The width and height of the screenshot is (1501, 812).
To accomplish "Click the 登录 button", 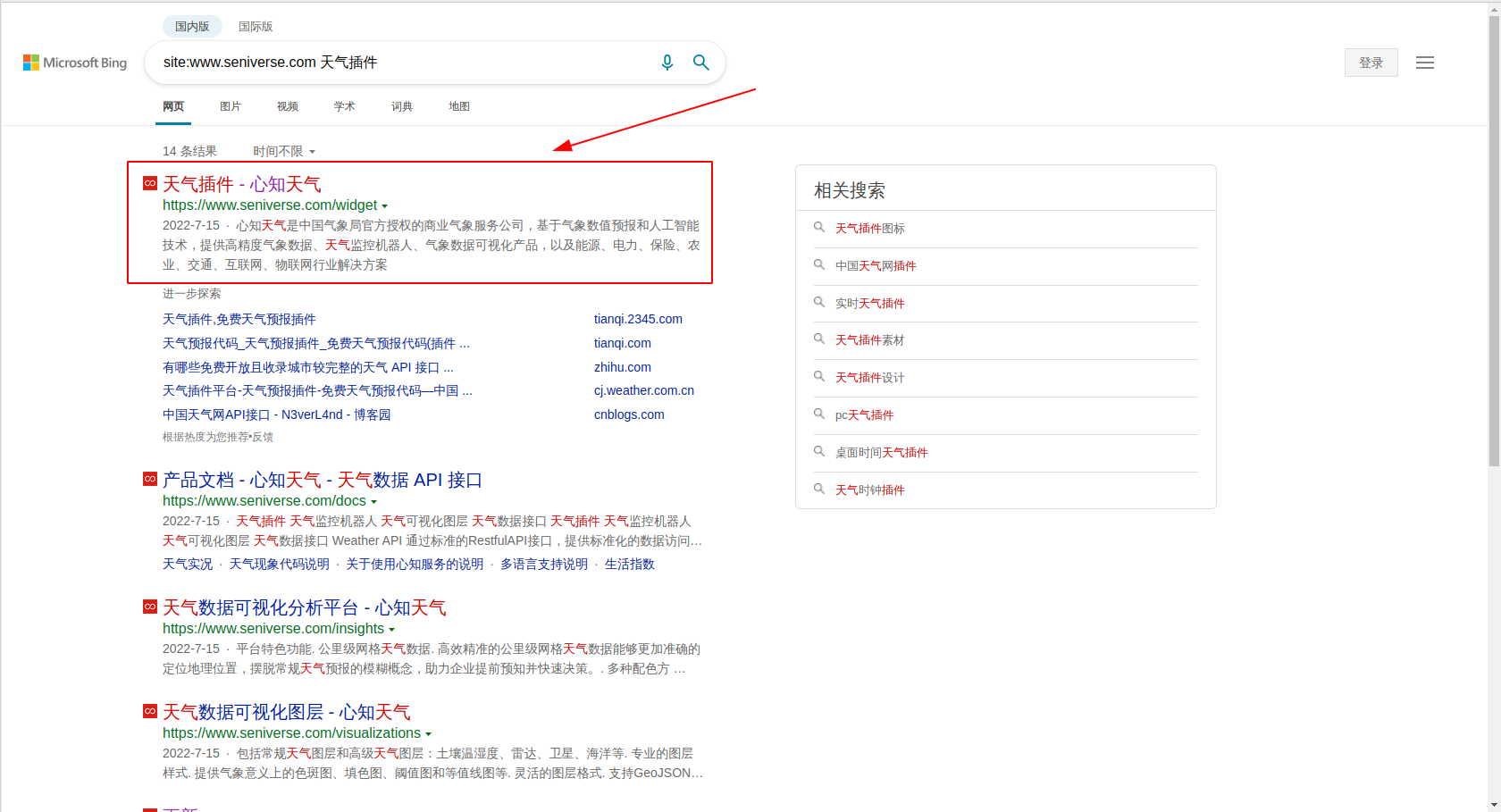I will coord(1371,63).
